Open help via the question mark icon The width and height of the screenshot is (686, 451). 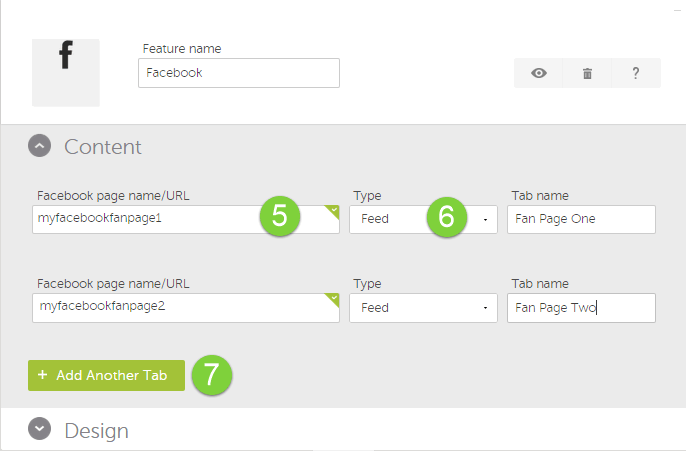point(636,73)
